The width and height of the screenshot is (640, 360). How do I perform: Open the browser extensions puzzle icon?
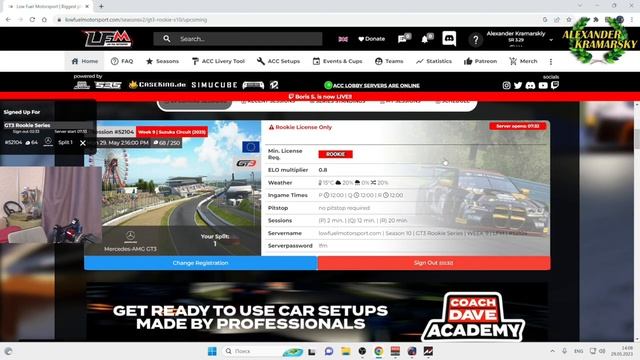coord(596,20)
